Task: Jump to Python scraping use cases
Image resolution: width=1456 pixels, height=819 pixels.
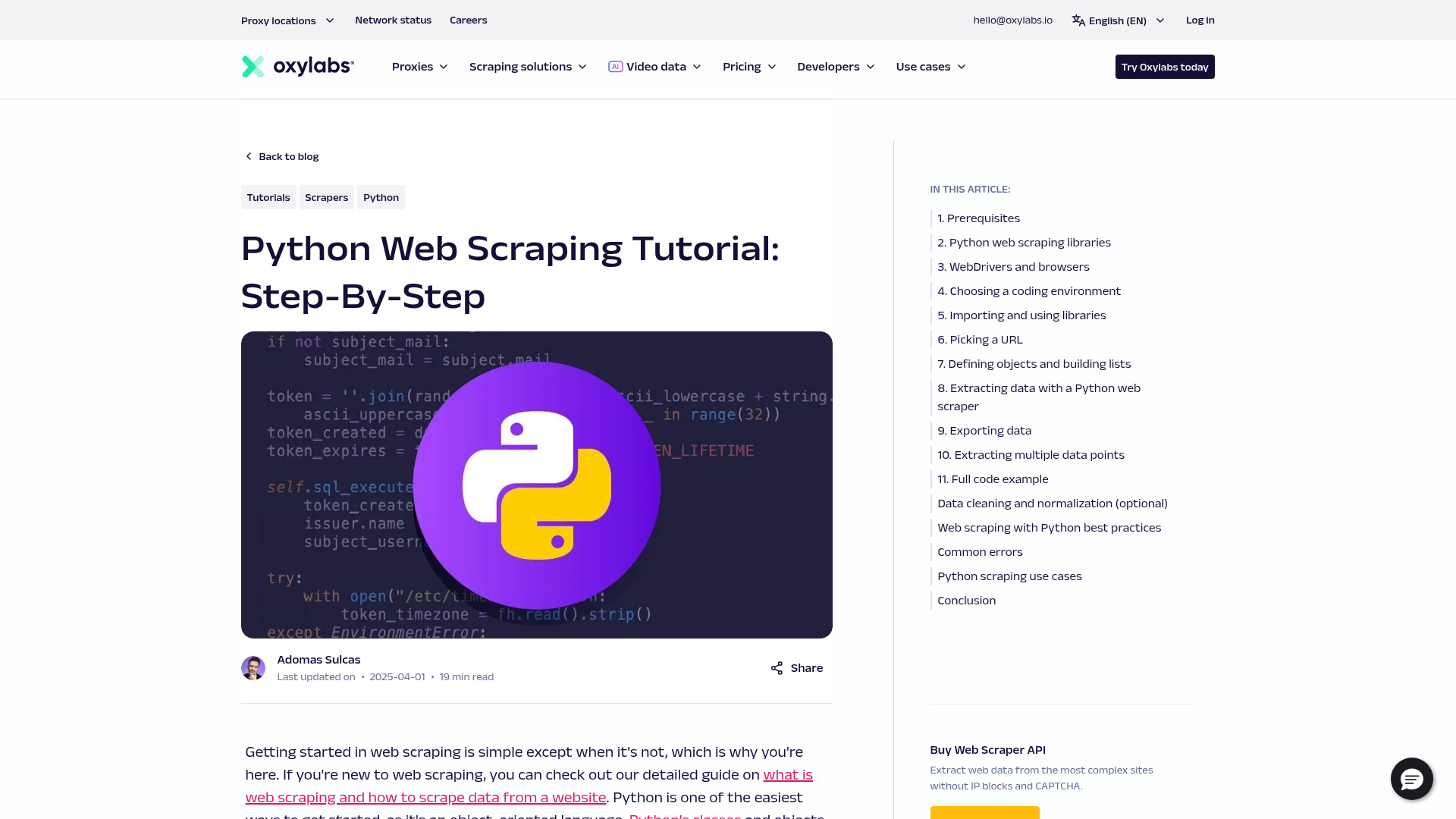Action: (x=1009, y=576)
